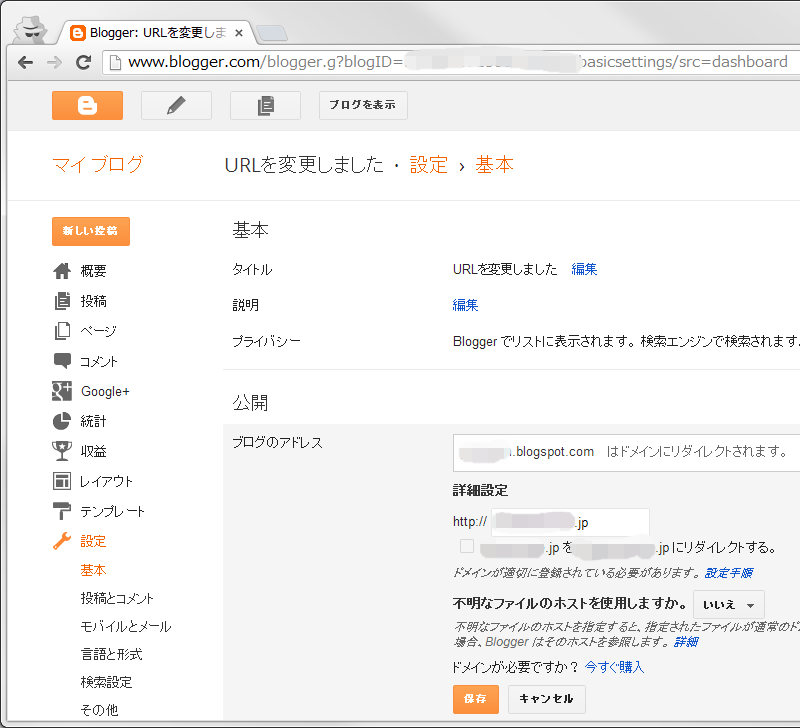This screenshot has width=800, height=728.
Task: Open the マイブログ link
Action: 98,164
